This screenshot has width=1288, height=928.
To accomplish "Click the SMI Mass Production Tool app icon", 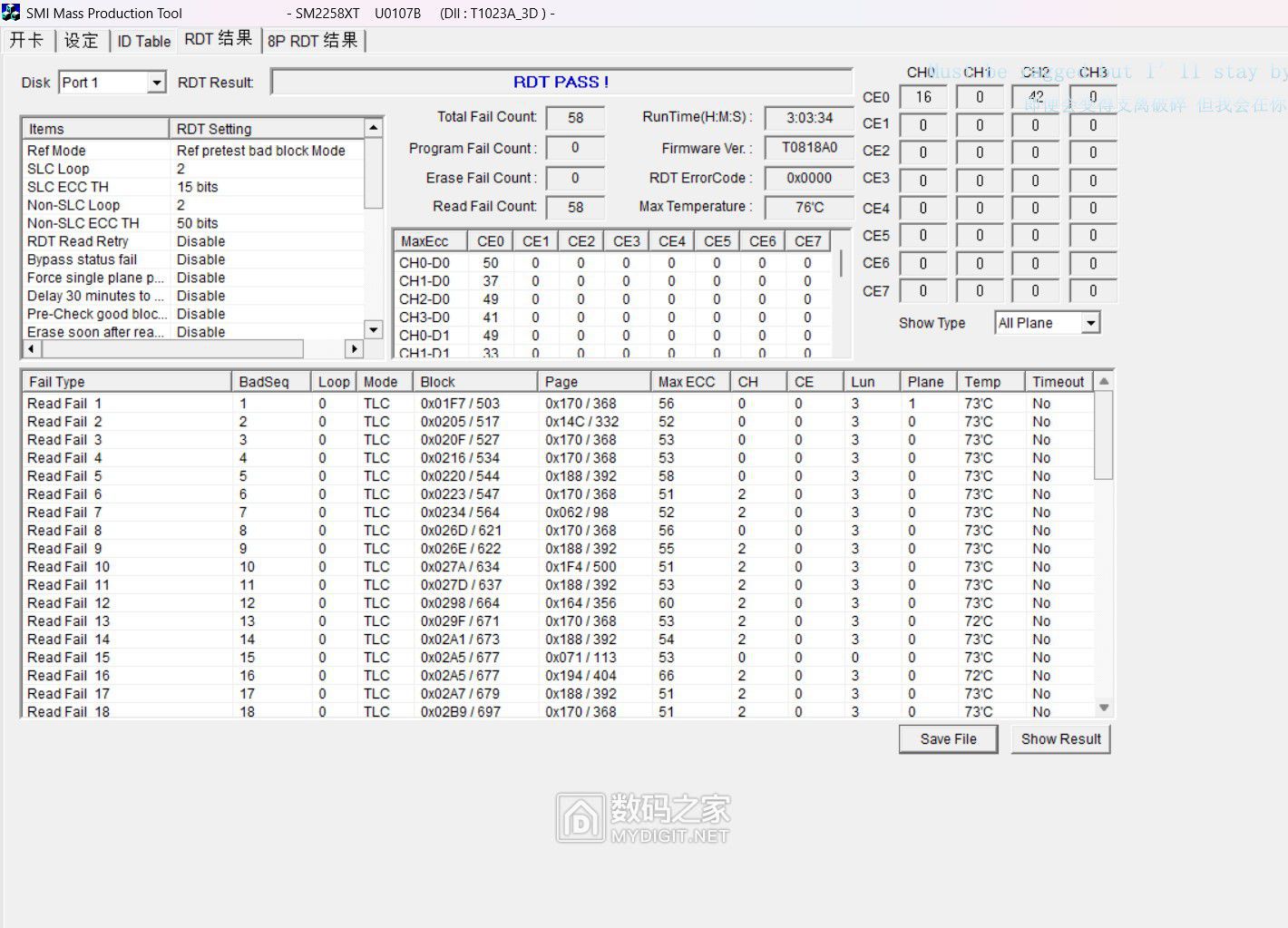I will coord(11,13).
